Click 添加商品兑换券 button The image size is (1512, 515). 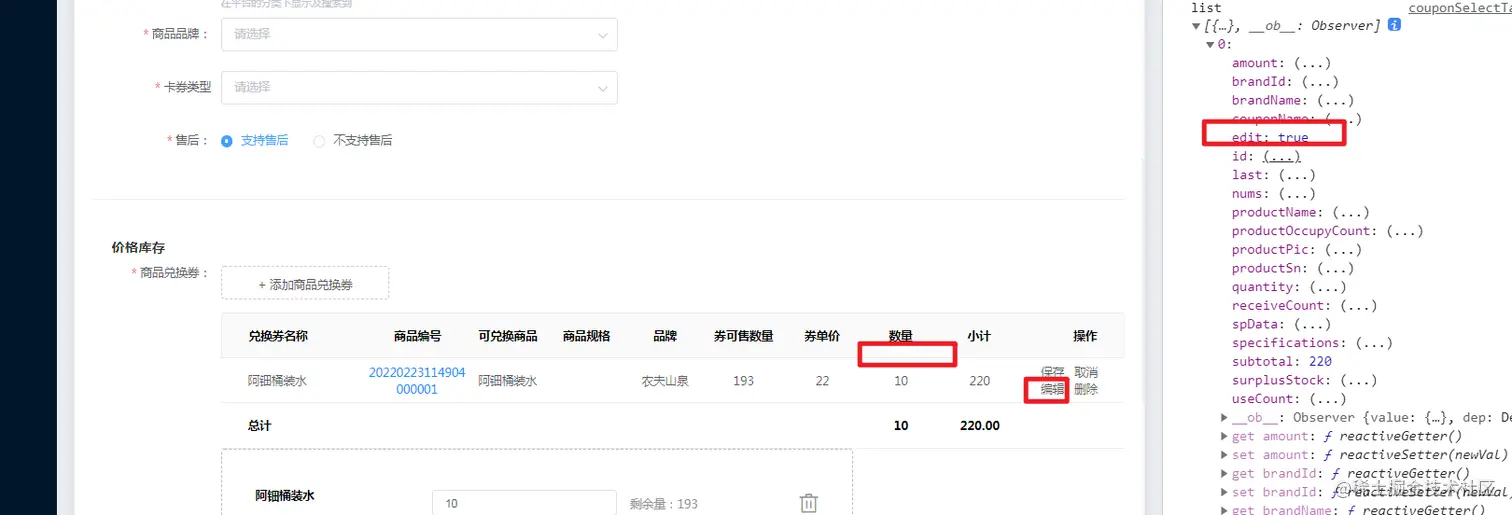pos(305,284)
